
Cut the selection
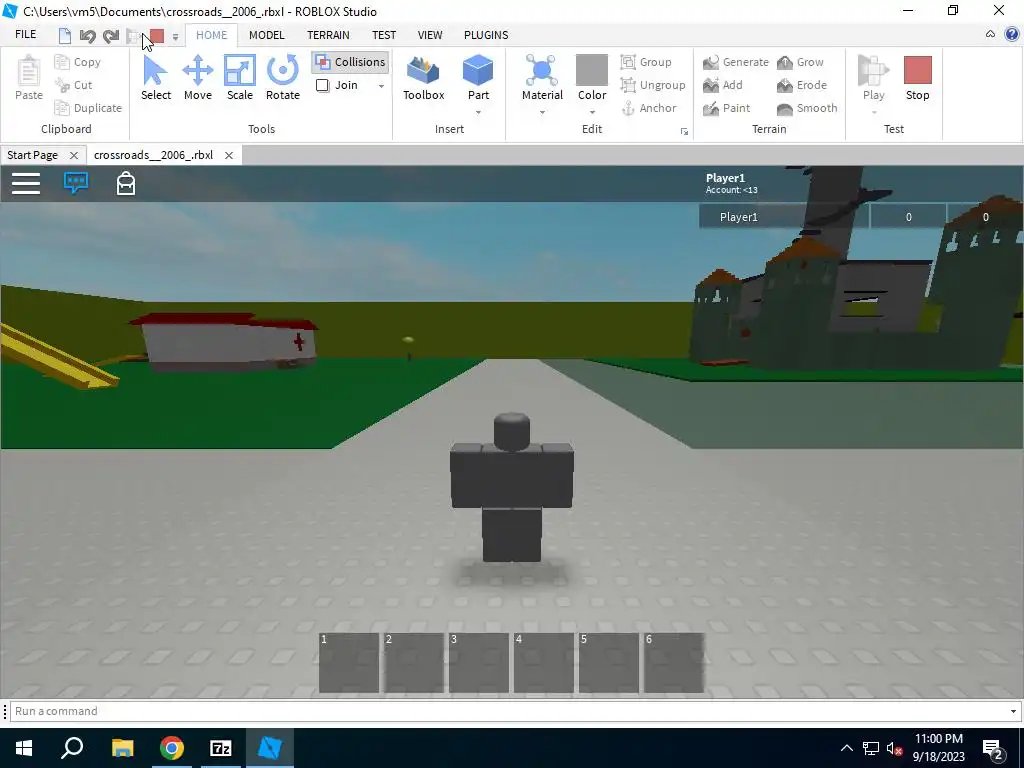pyautogui.click(x=74, y=85)
